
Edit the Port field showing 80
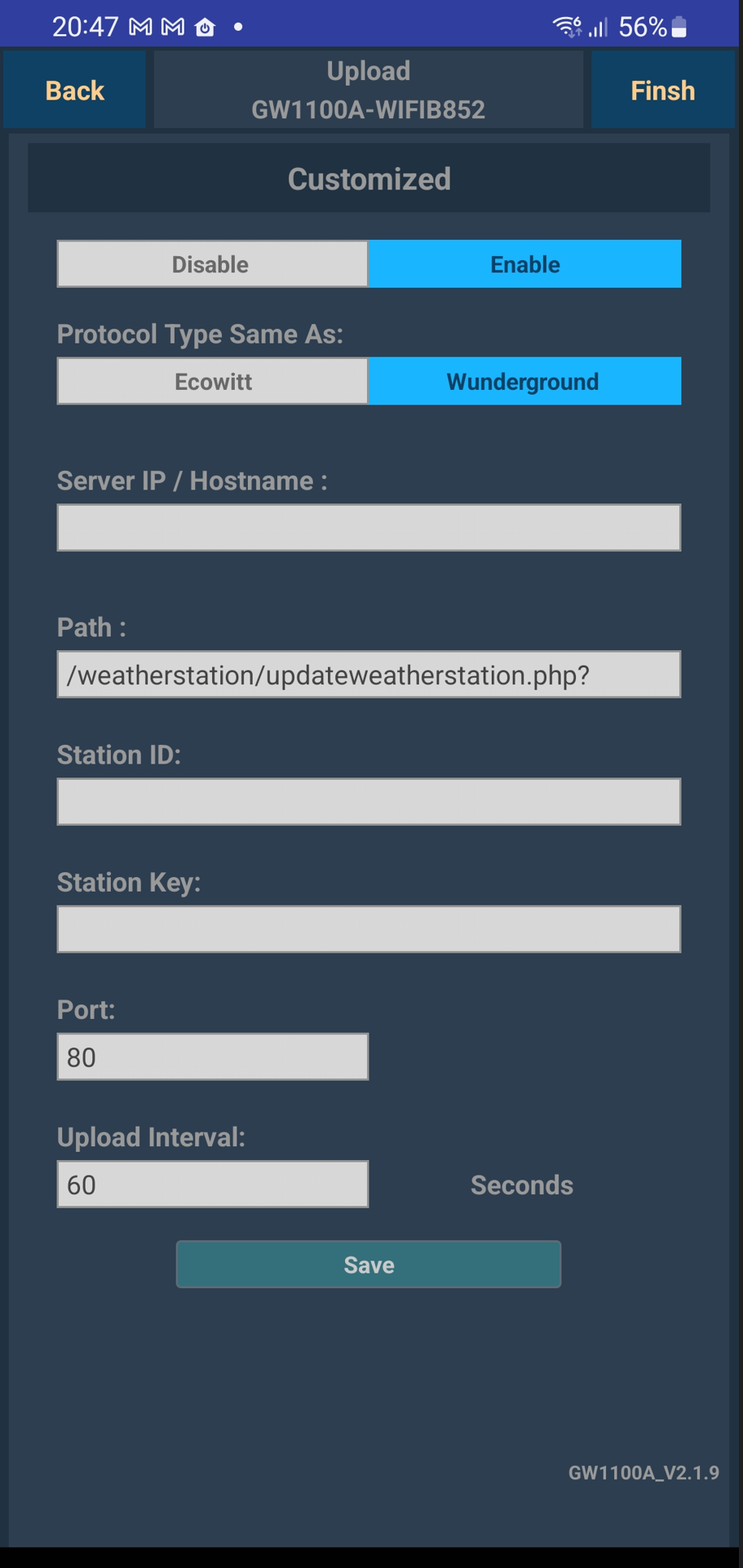coord(212,1057)
